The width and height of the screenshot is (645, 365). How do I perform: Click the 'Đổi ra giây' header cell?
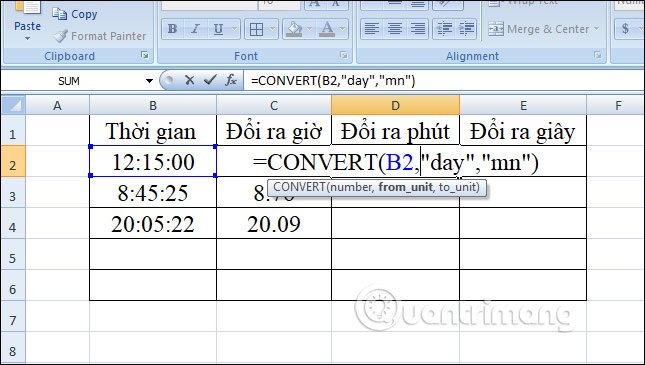523,130
